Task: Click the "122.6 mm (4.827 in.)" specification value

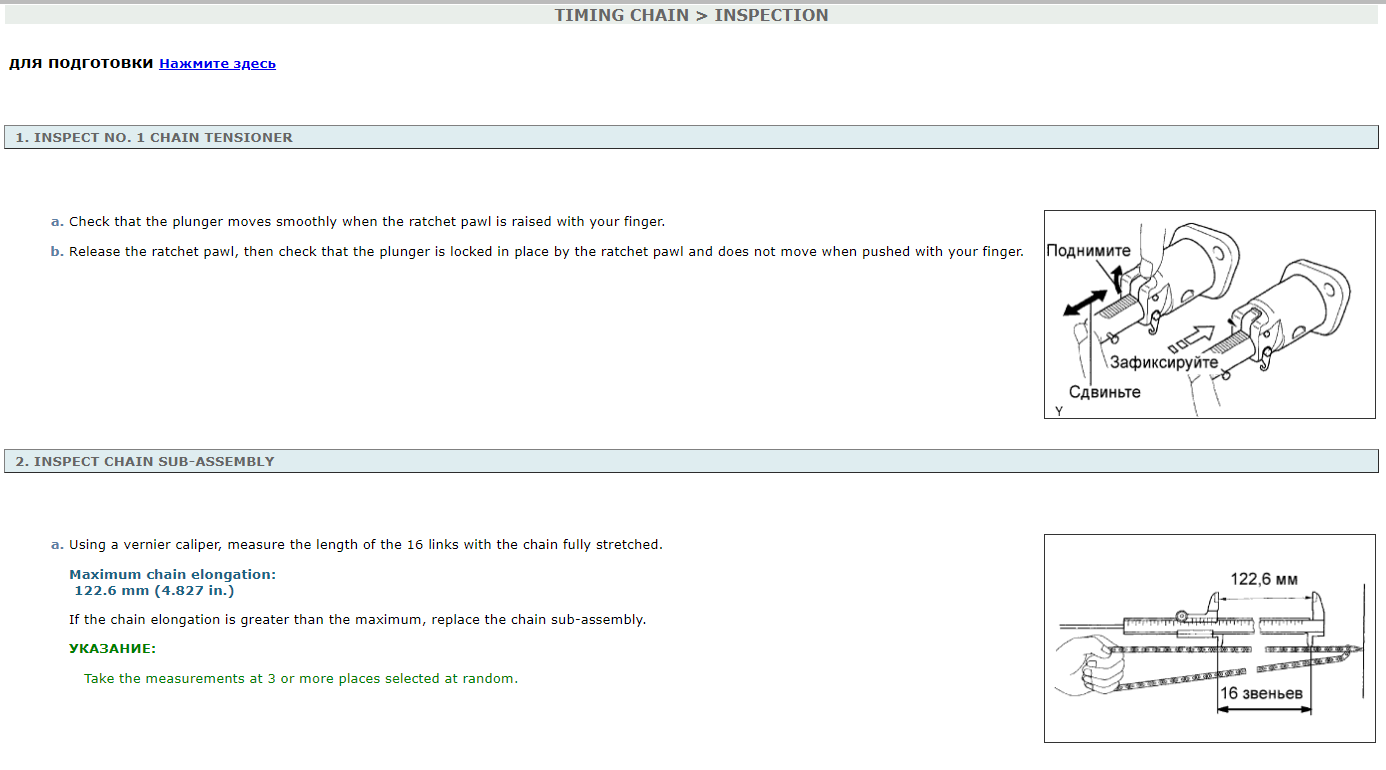Action: (154, 590)
